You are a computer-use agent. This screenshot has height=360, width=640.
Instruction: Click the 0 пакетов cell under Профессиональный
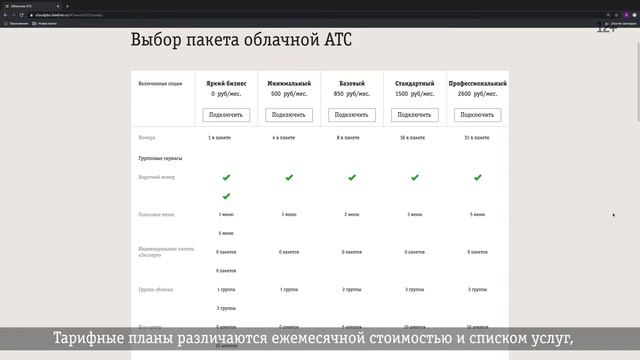[x=478, y=252]
